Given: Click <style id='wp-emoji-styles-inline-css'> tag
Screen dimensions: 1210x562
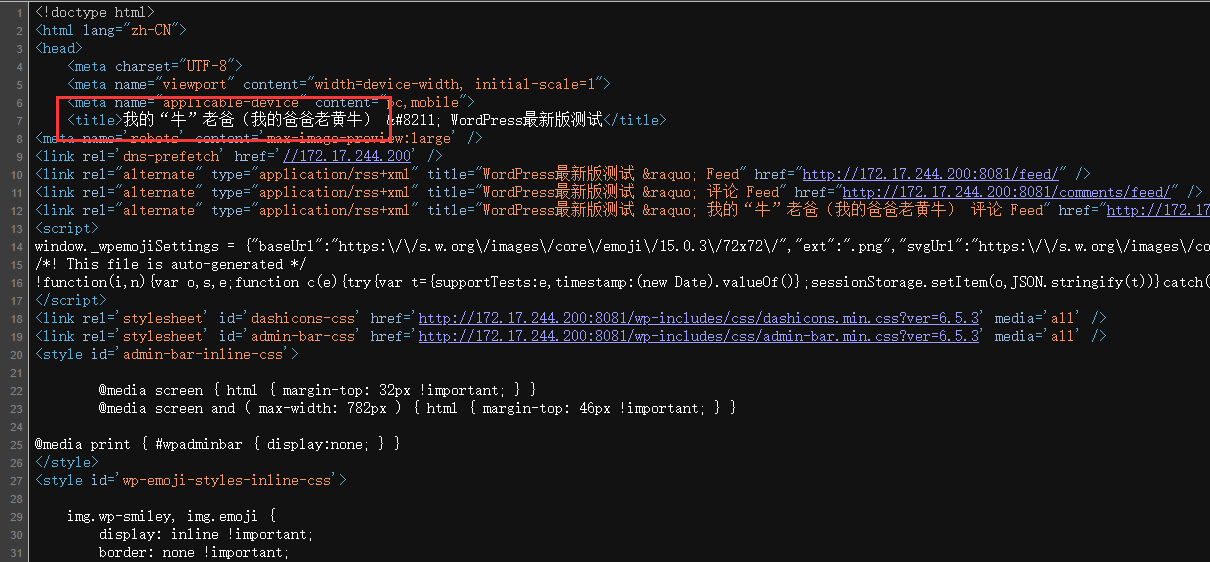Looking at the screenshot, I should (x=190, y=480).
